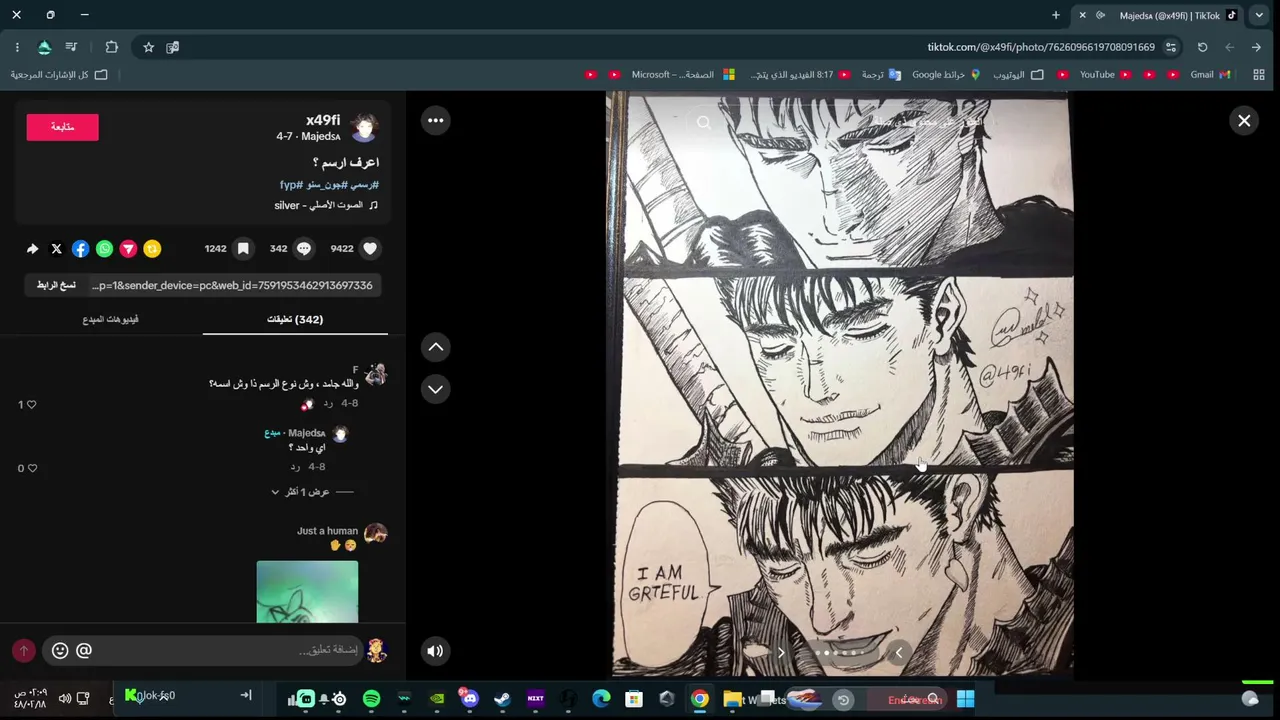Open Microsoft Edge from the taskbar
This screenshot has height=720, width=1280.
601,699
